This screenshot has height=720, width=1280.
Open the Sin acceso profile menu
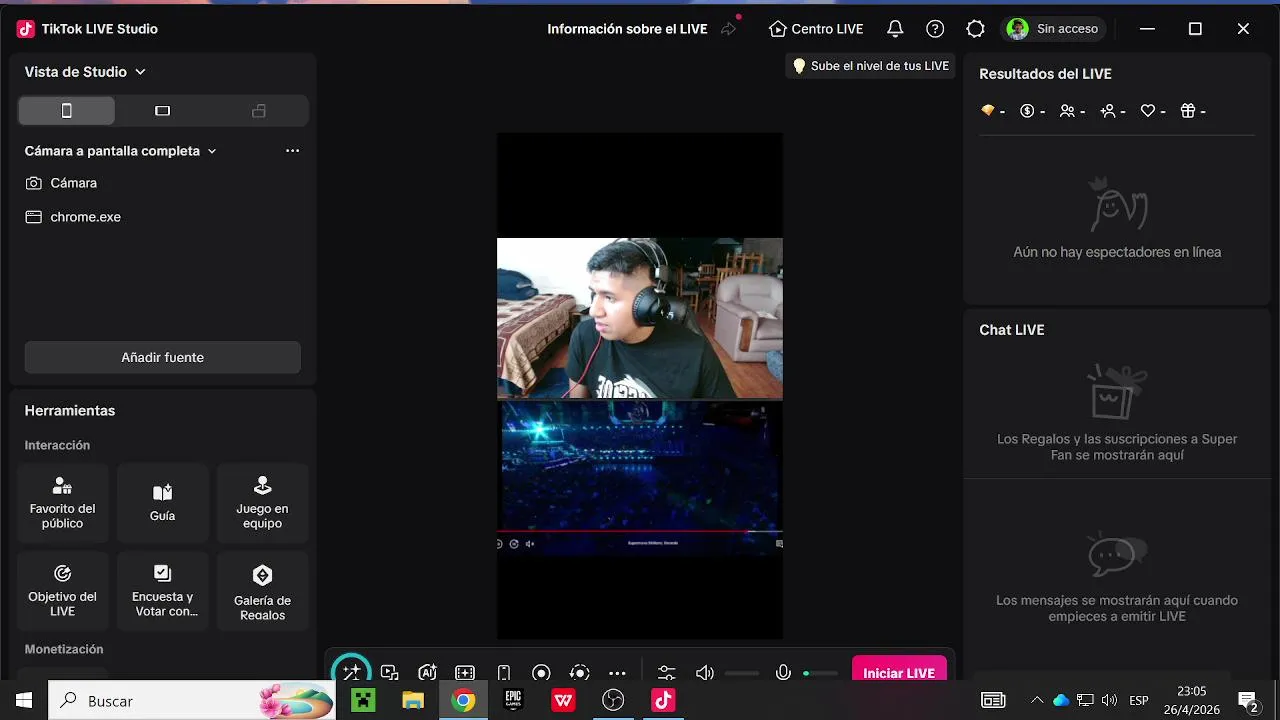1053,29
